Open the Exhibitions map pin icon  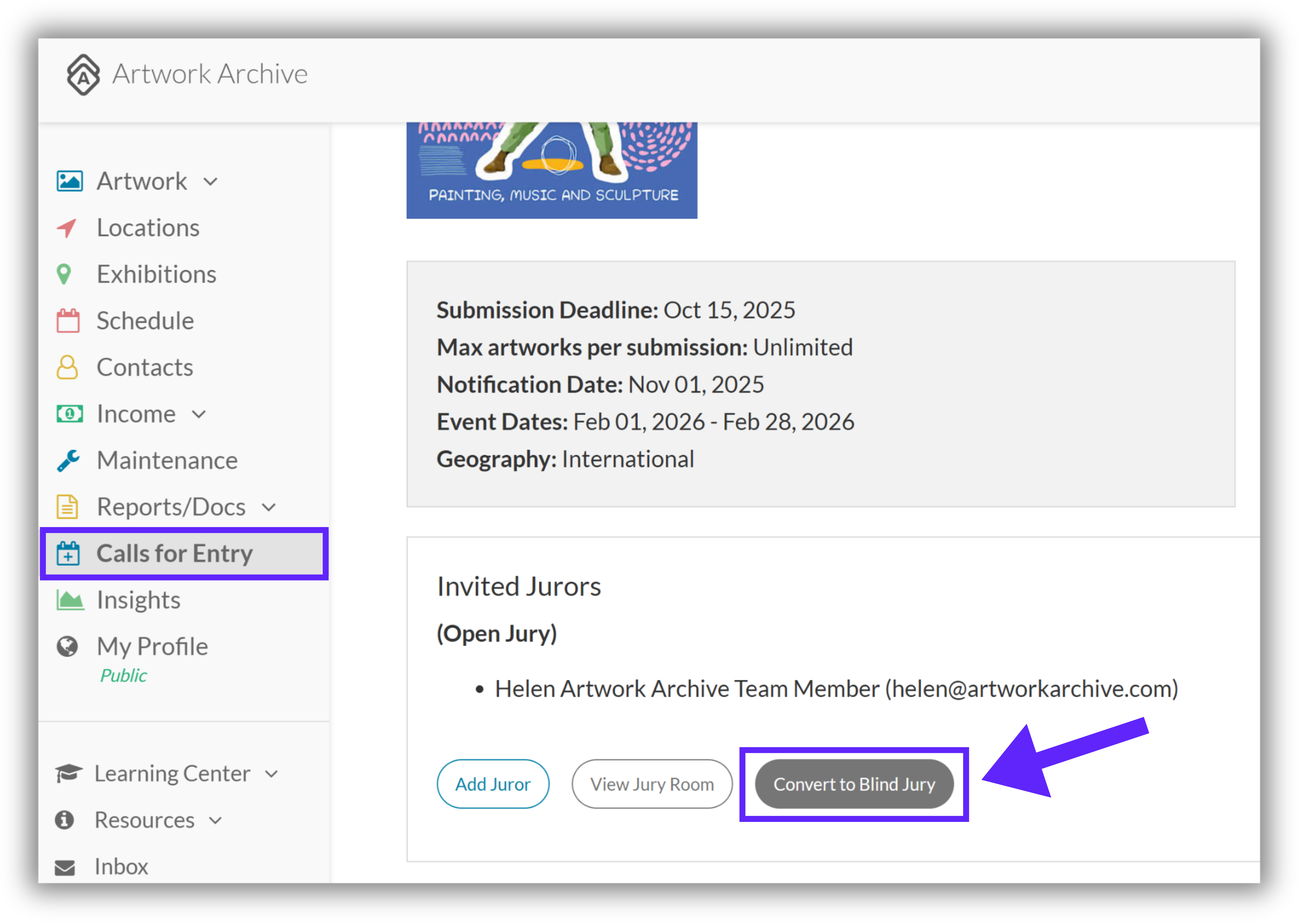point(64,274)
